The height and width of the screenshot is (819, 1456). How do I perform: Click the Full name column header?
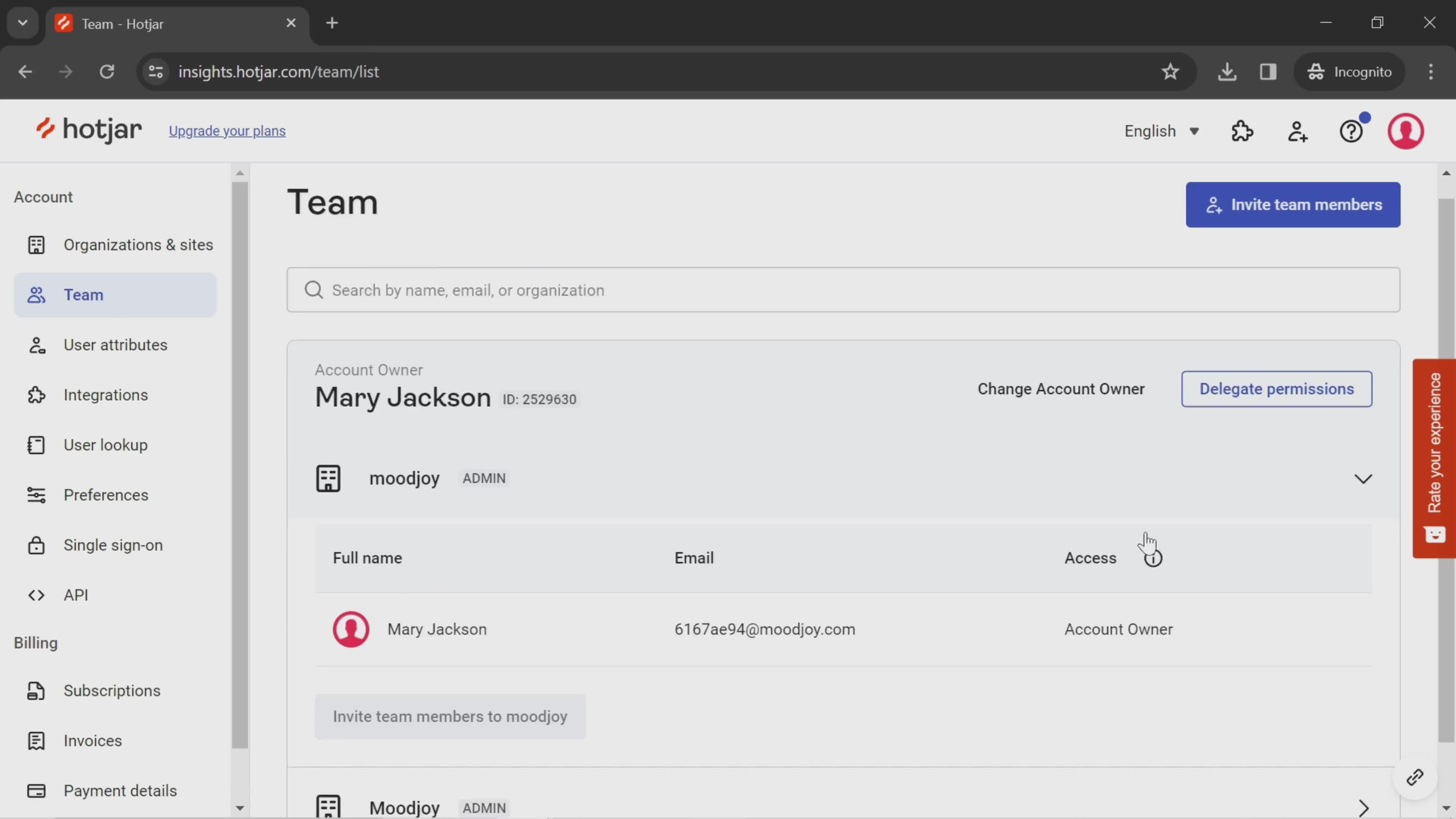[x=367, y=559]
